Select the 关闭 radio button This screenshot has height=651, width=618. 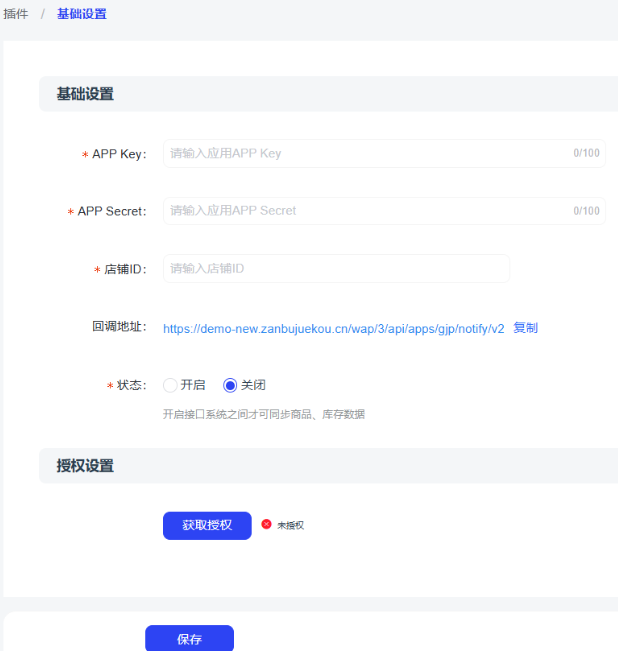[x=230, y=385]
